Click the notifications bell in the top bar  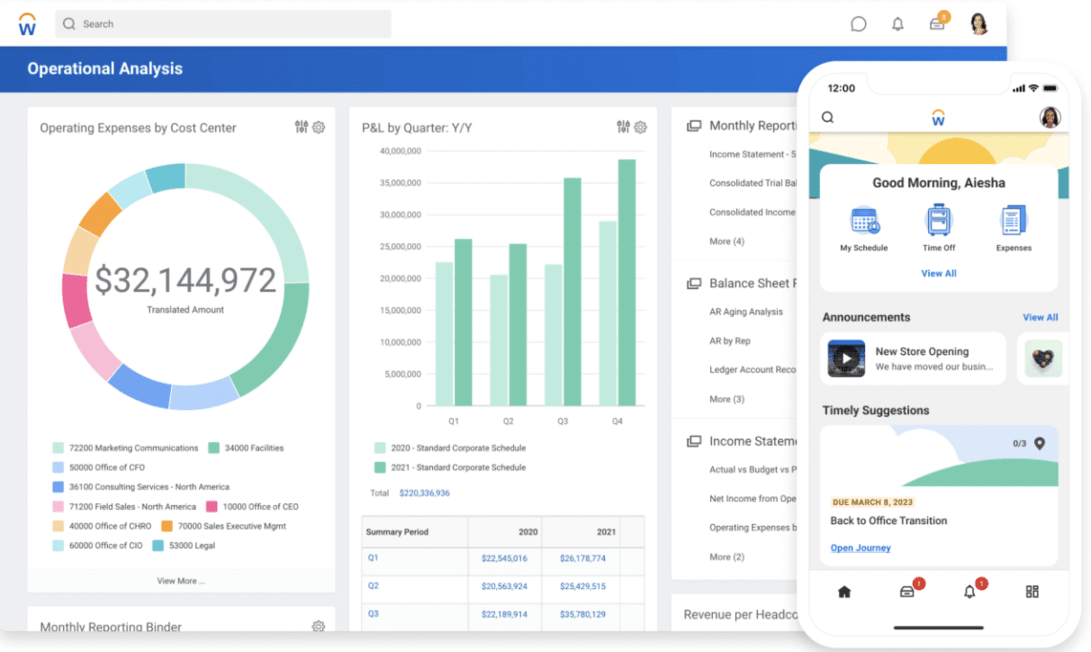(897, 23)
